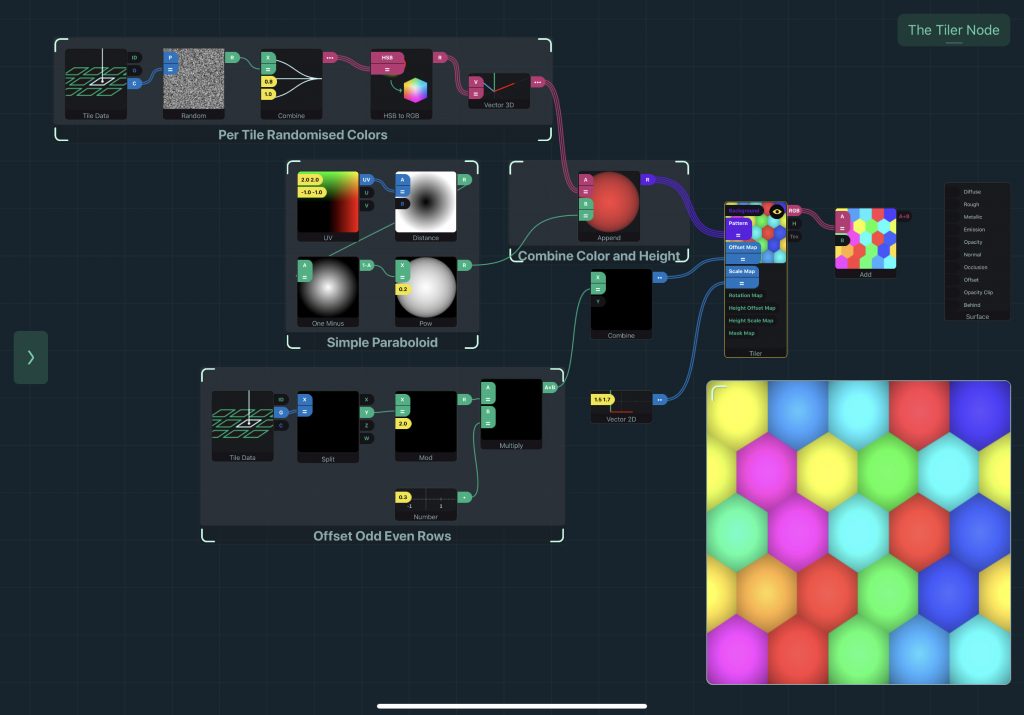Toggle the eye icon on Tiler node
Screen dimensions: 1024x715
point(776,212)
